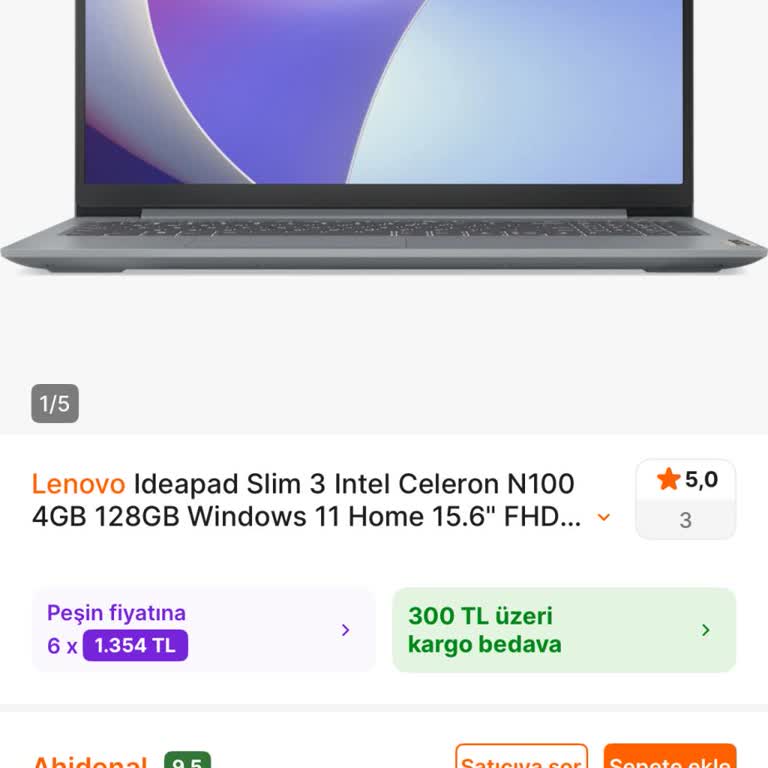Click the Satıcıya sor button

[x=521, y=756]
